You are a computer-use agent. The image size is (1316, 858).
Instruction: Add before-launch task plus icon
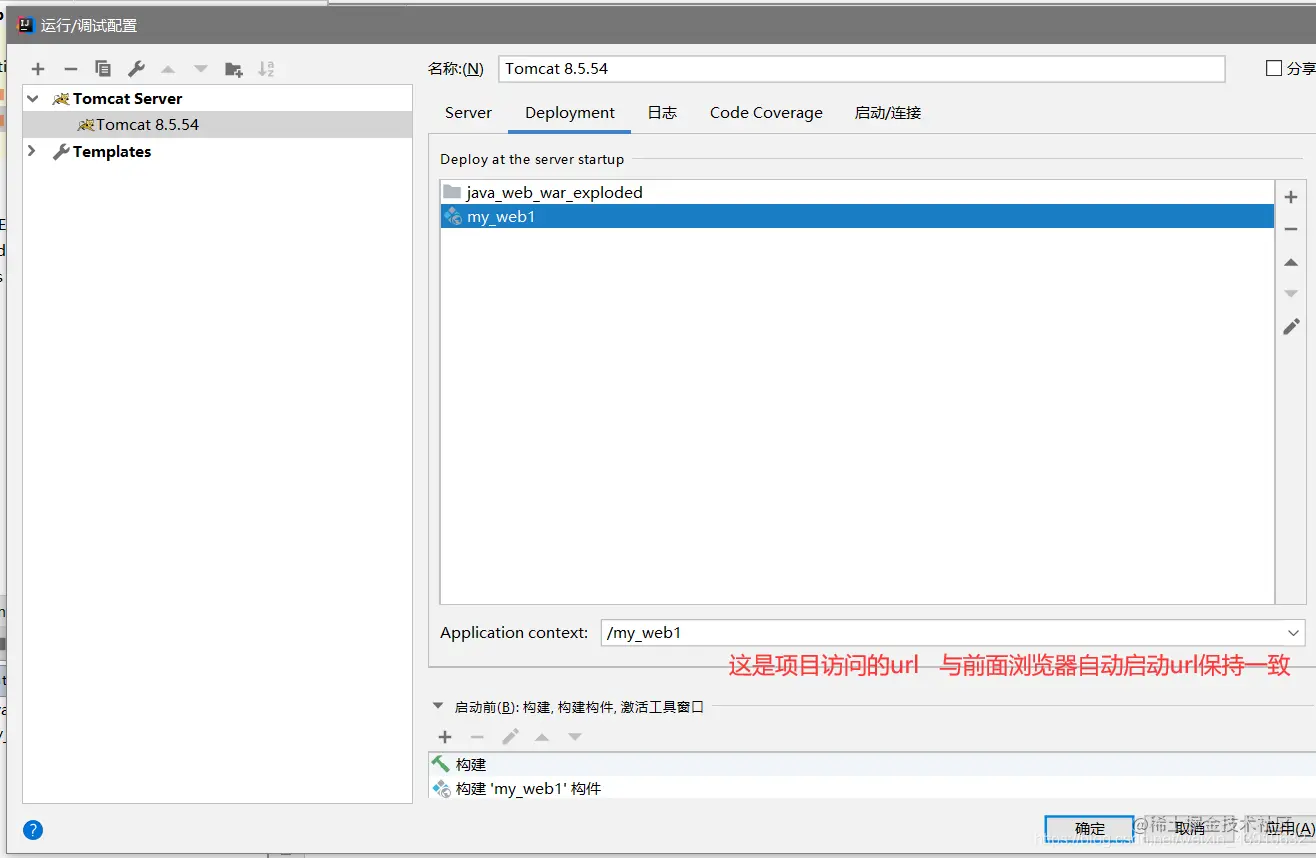point(445,737)
